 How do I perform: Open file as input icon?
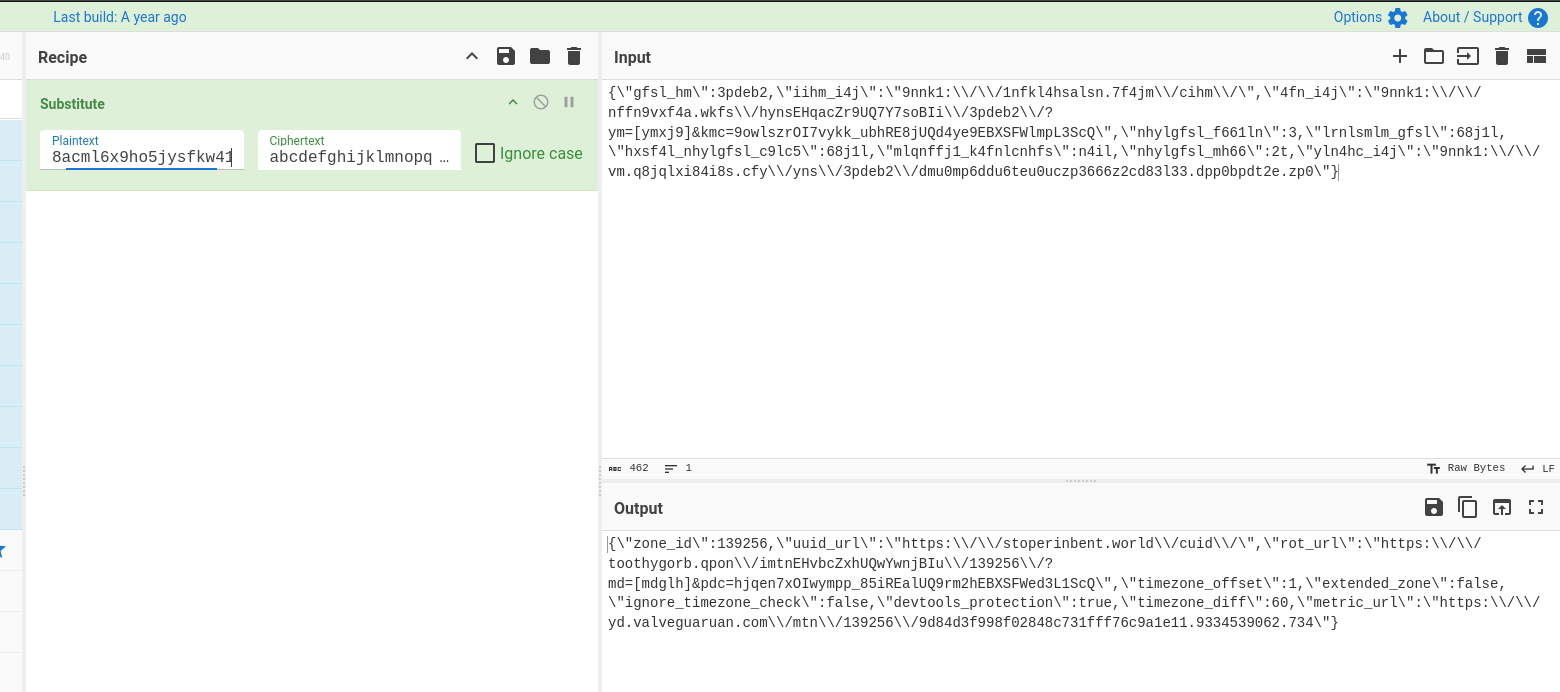[x=1467, y=56]
